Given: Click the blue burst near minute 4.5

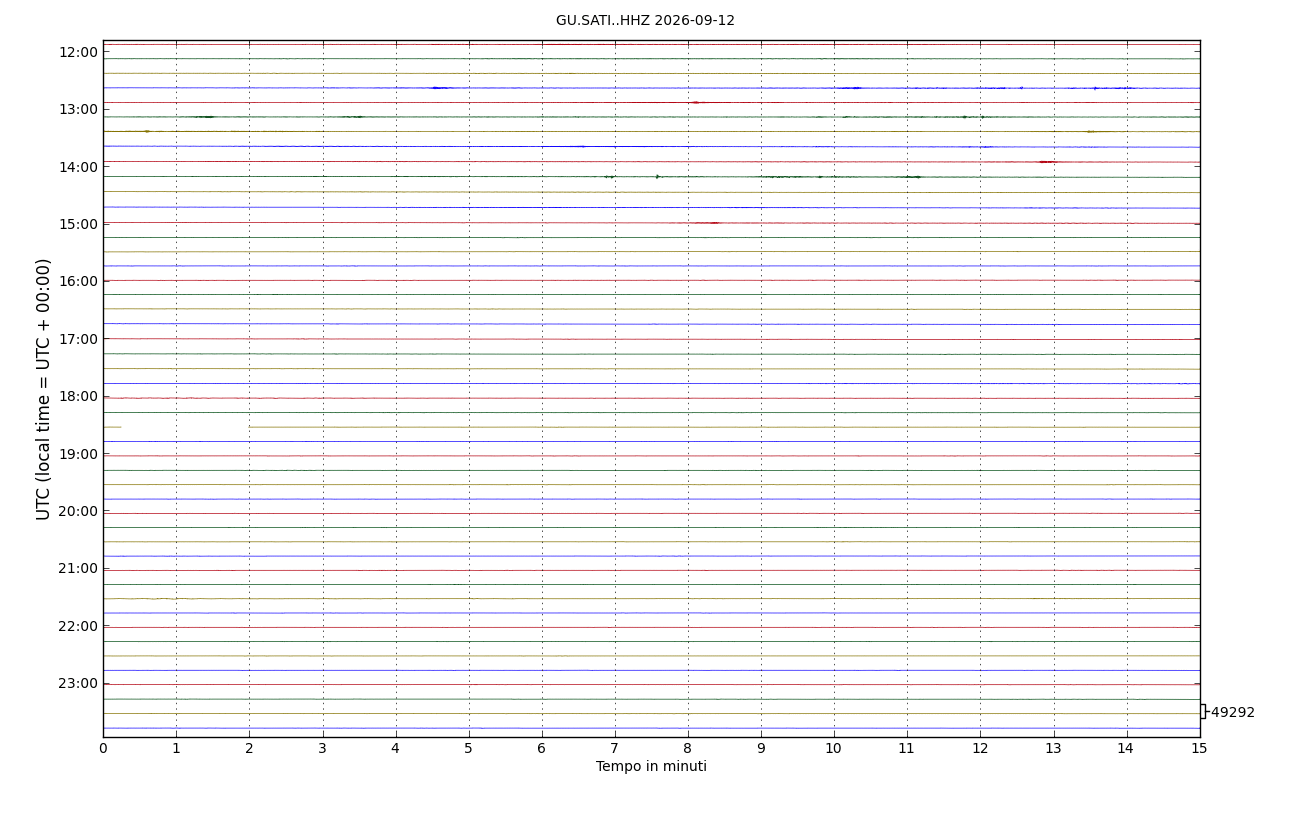Looking at the screenshot, I should [x=439, y=88].
